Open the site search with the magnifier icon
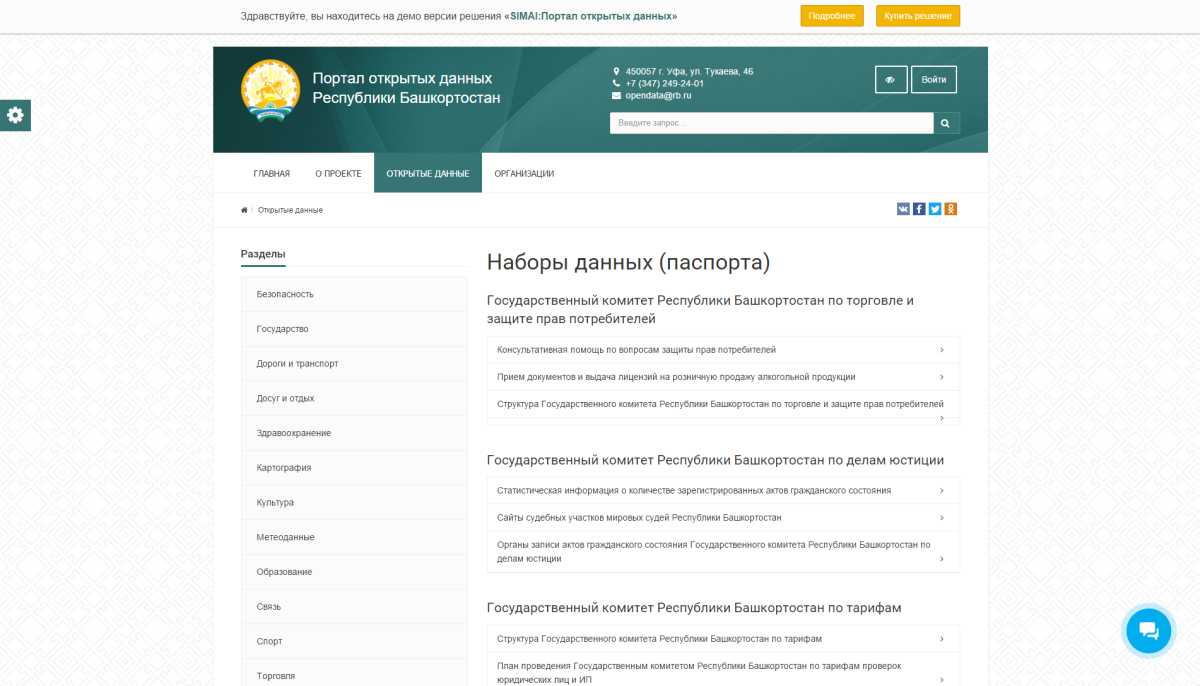 click(x=945, y=122)
